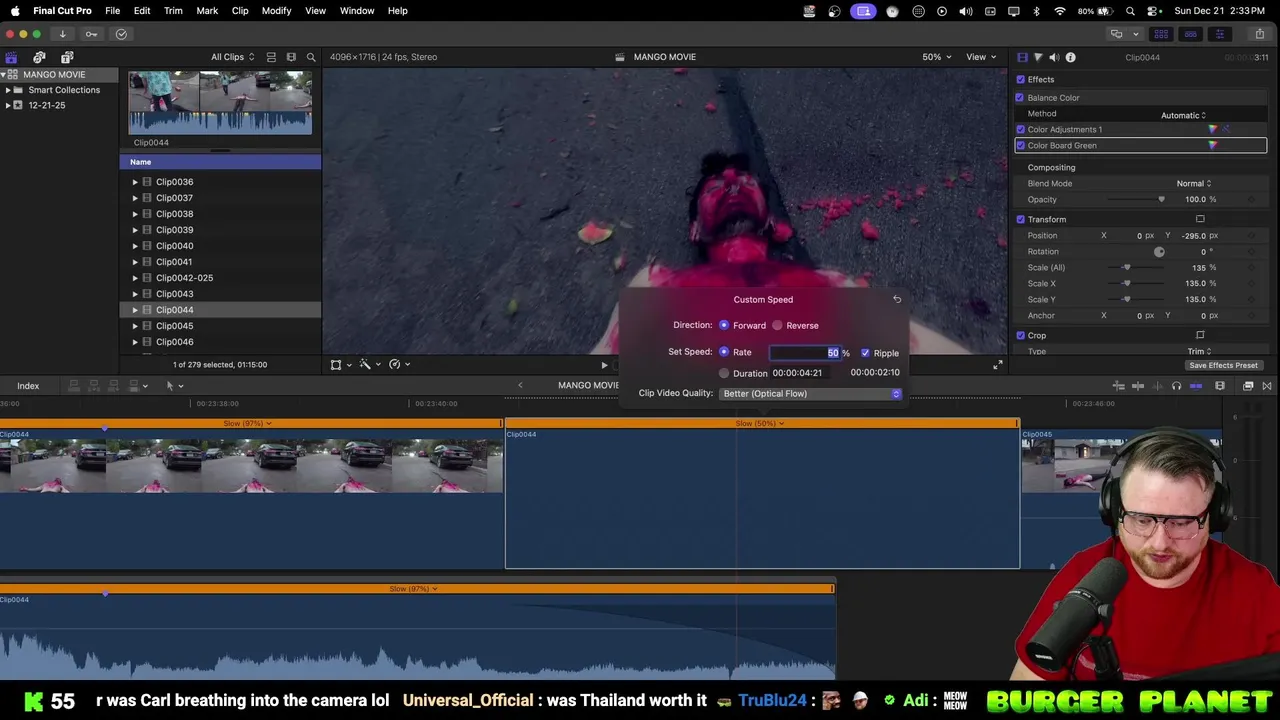Expand Clip0044 disclosure triangle in list

(x=135, y=310)
